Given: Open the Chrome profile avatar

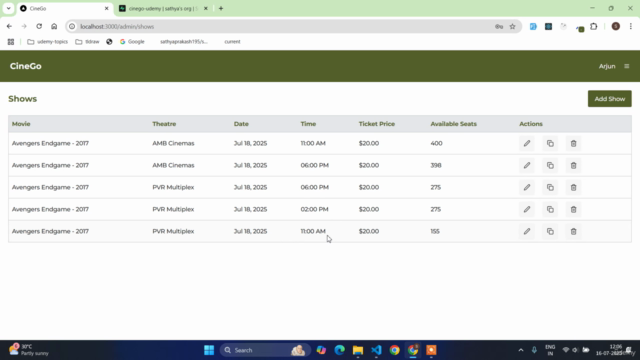Looking at the screenshot, I should (616, 27).
